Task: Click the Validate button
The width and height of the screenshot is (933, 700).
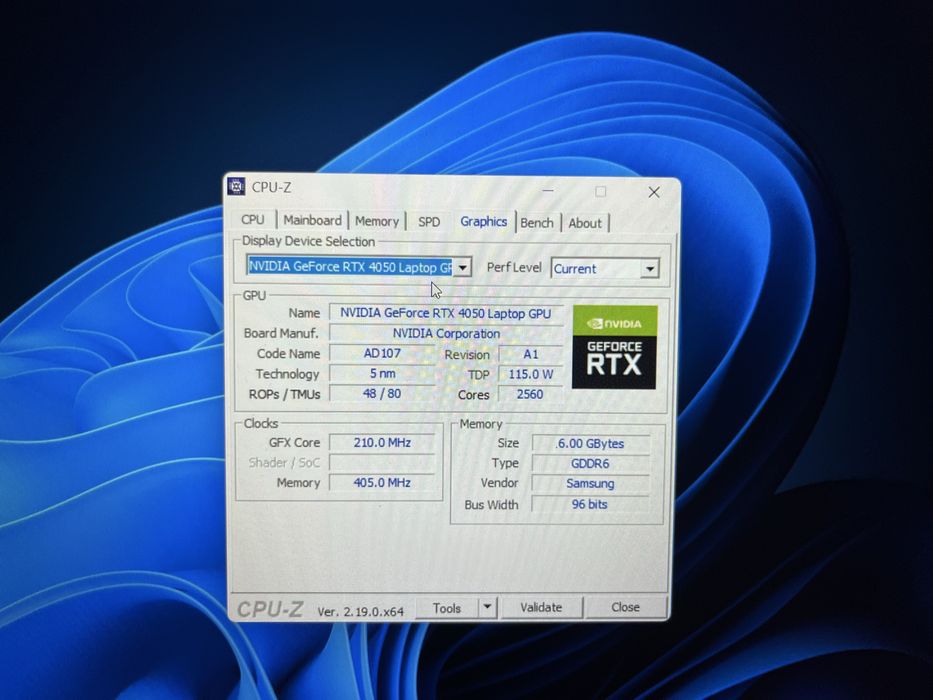Action: (x=541, y=607)
